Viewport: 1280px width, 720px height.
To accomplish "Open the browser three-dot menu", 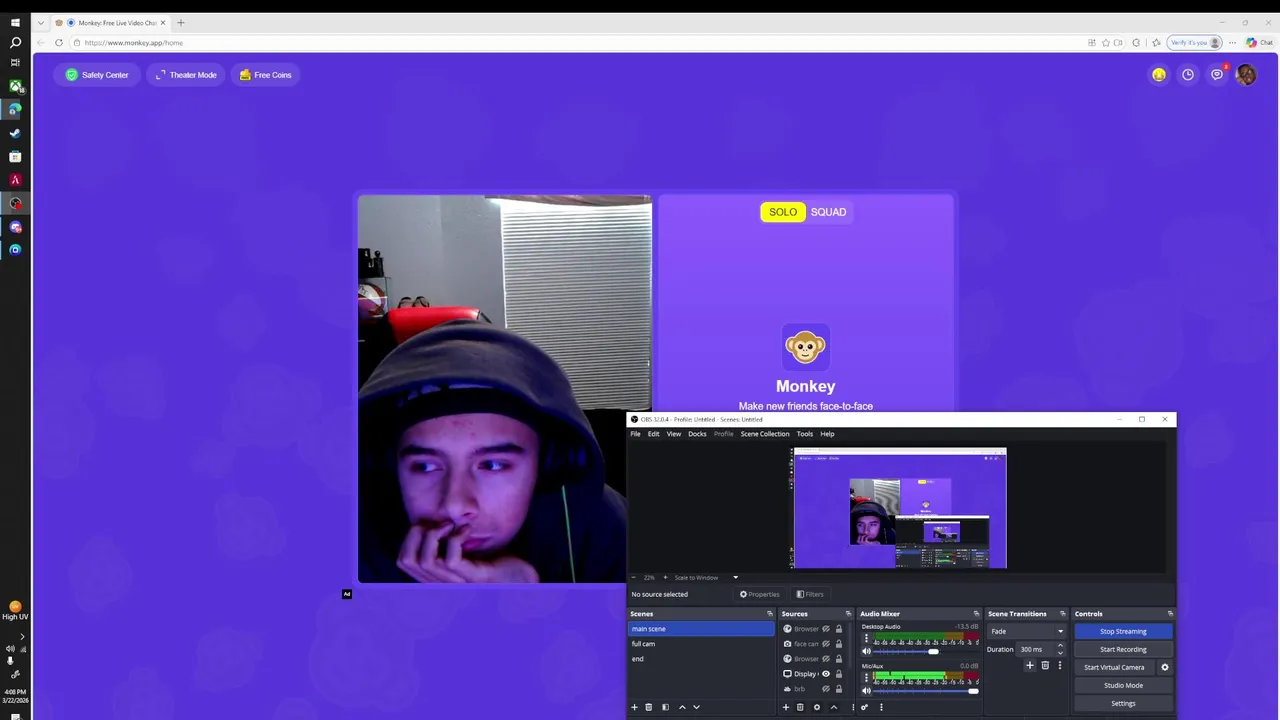I will (1232, 43).
